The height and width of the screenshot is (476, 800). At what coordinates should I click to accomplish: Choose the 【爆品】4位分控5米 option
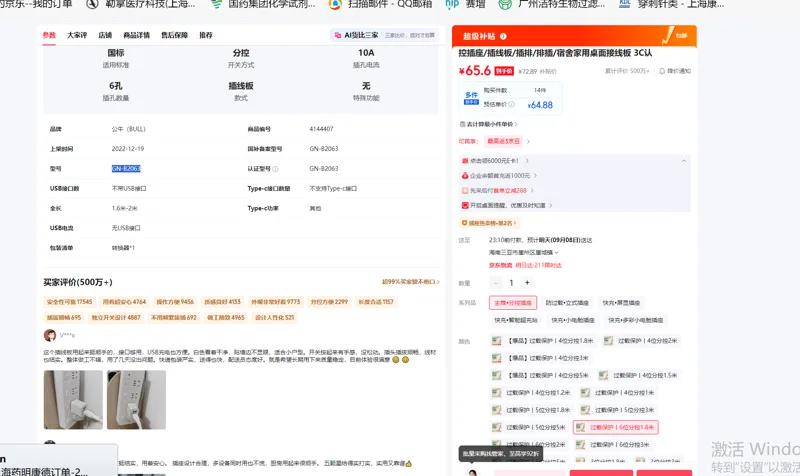point(541,375)
